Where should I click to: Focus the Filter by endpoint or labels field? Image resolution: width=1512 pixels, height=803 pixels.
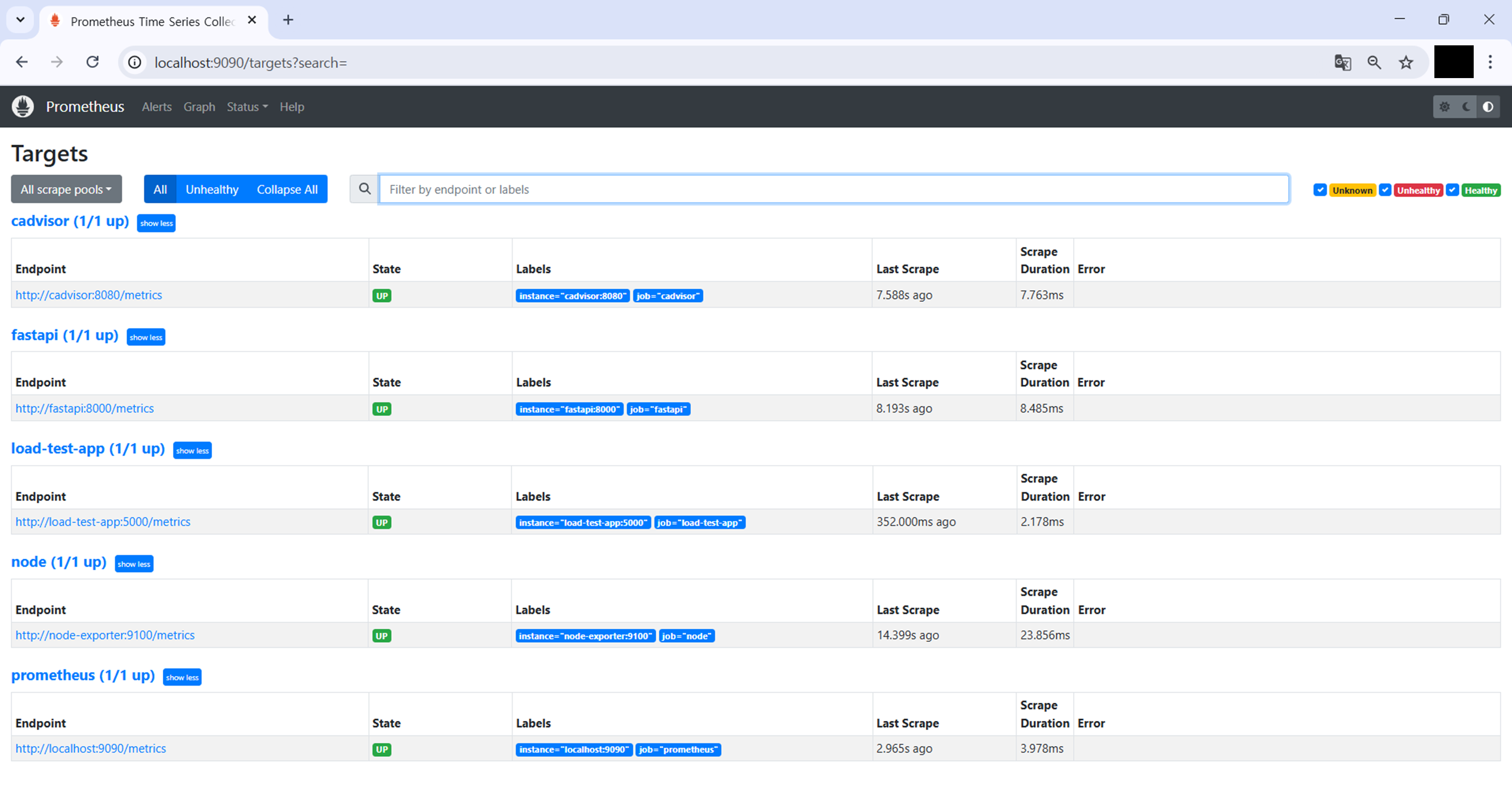pos(834,189)
